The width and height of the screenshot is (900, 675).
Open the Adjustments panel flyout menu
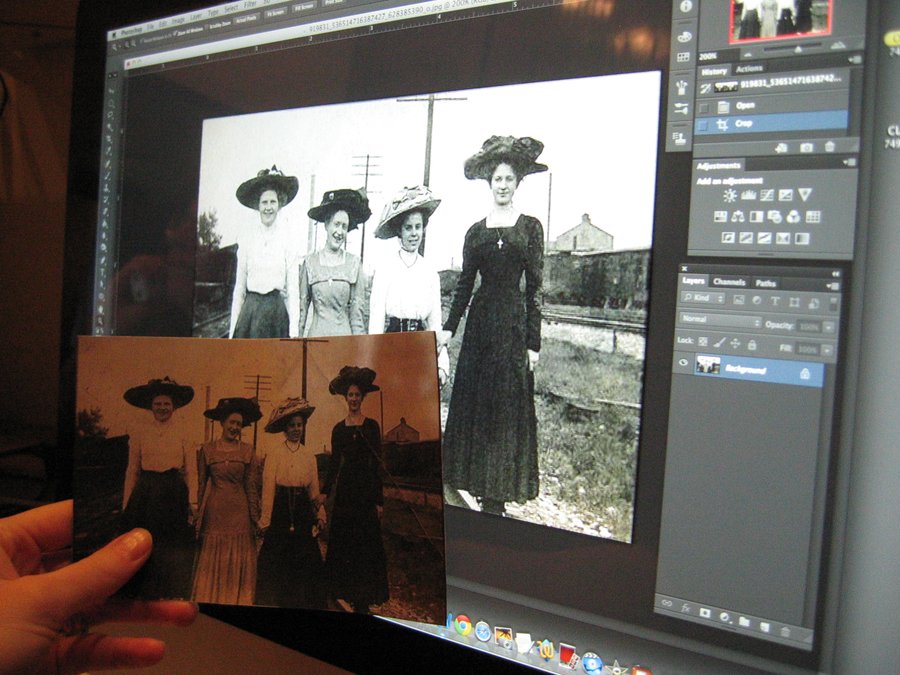pyautogui.click(x=848, y=162)
